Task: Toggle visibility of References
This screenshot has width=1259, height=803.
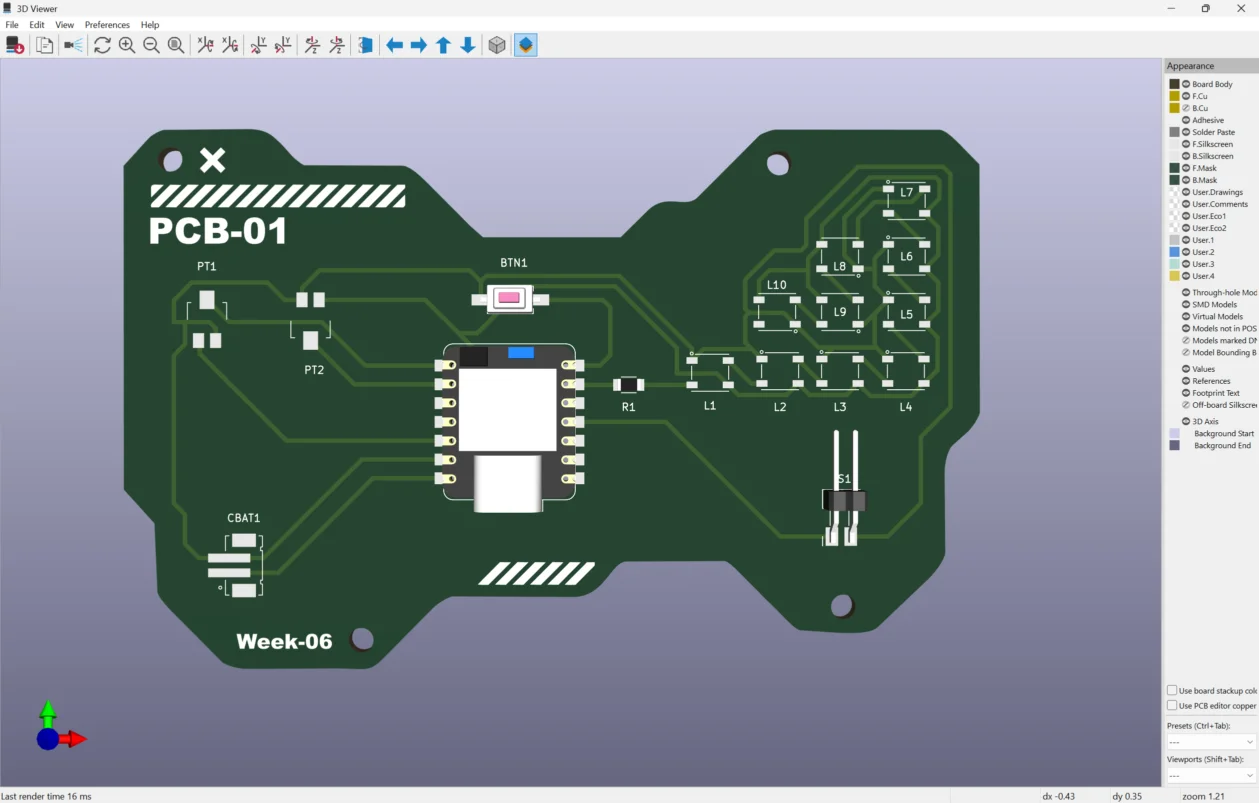Action: [x=1186, y=381]
